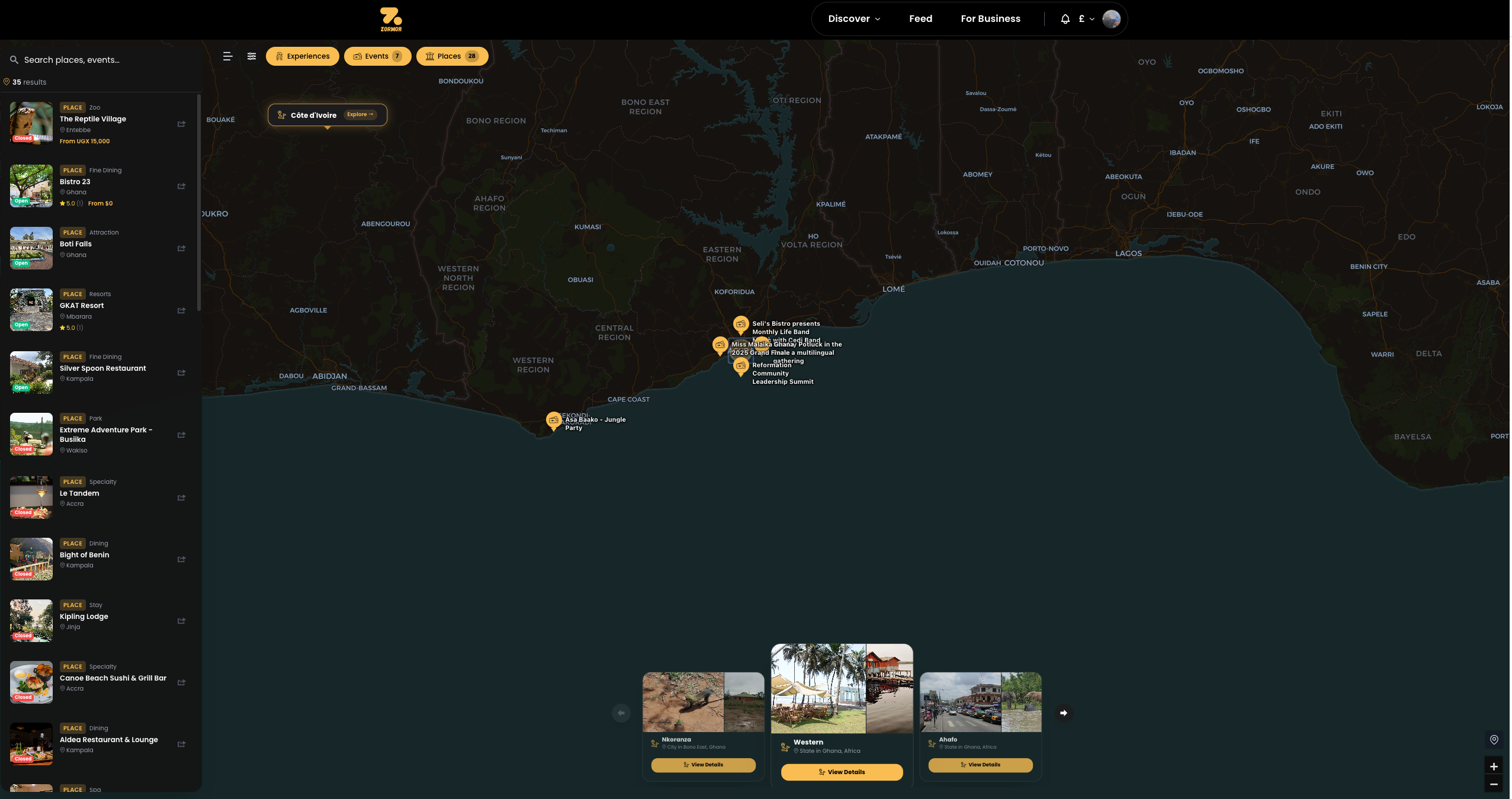Viewport: 1512px width, 799px height.
Task: Click the locate-me icon above zoom controls
Action: pos(1494,740)
